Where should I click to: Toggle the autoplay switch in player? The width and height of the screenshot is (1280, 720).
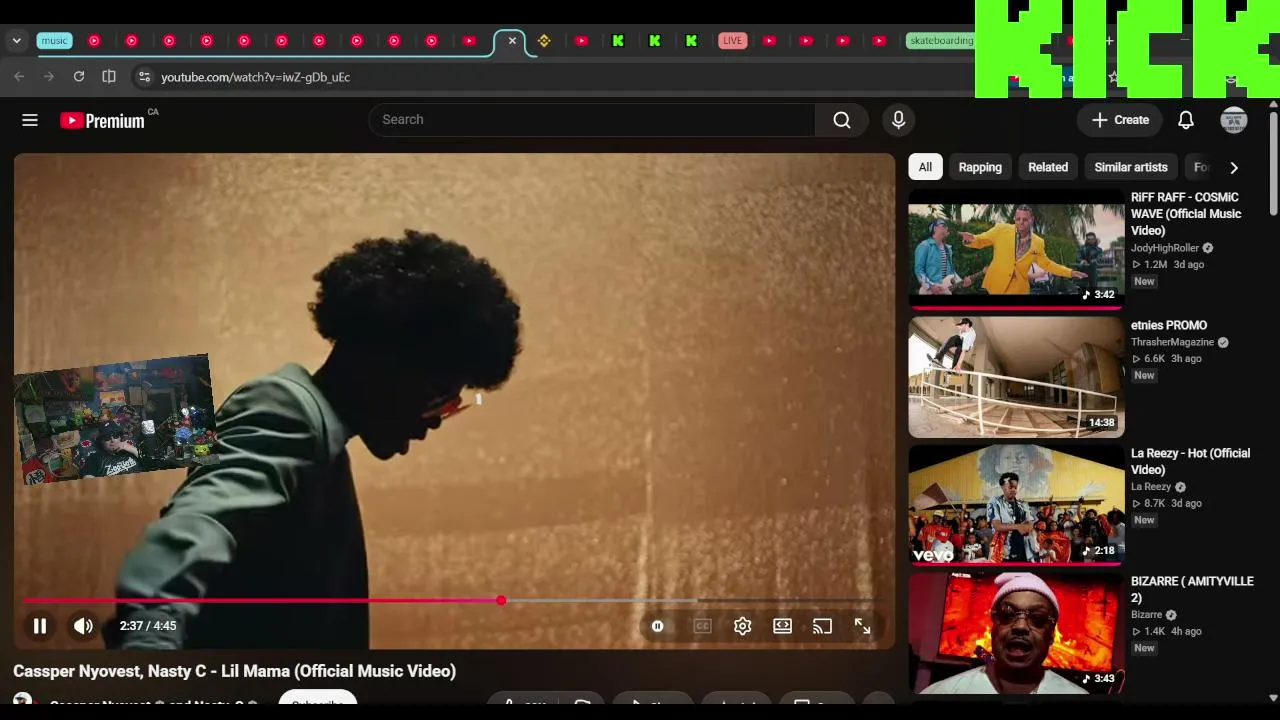tap(658, 626)
